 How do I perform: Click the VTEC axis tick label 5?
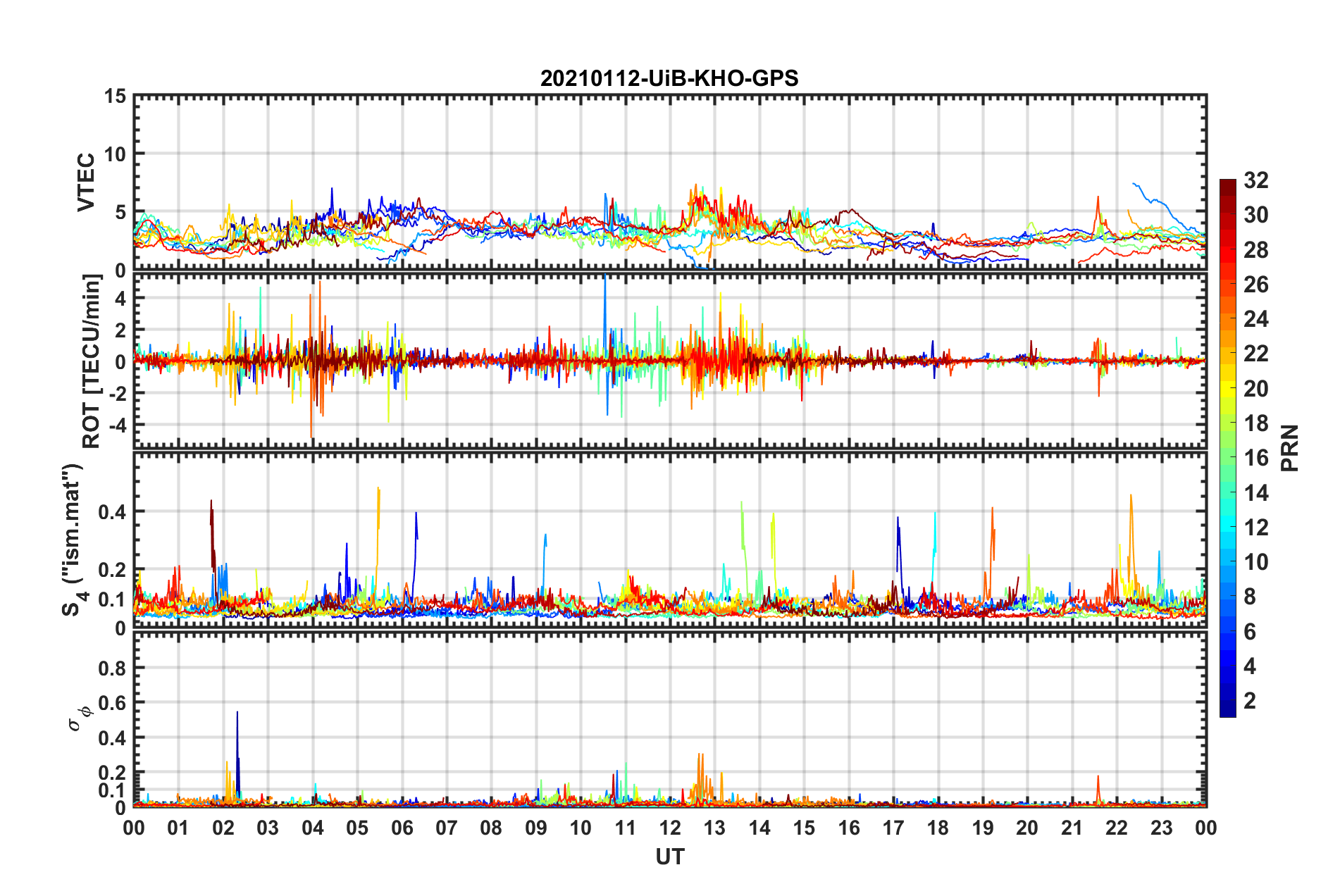[120, 213]
